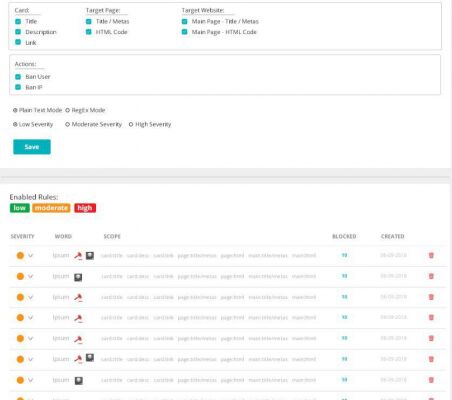Screen dimensions: 452x400
Task: Click the gavel icon in the third rule row
Action: click(78, 297)
